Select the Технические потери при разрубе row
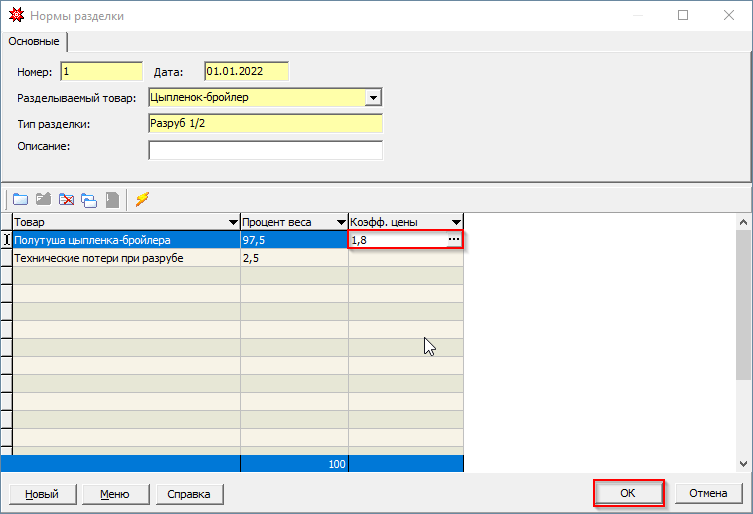753x514 pixels. point(125,258)
